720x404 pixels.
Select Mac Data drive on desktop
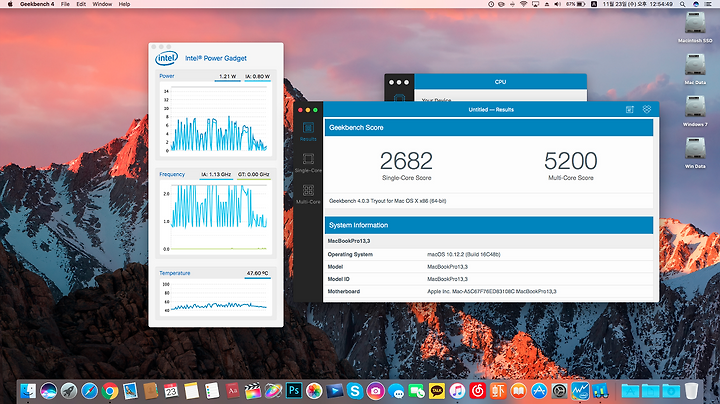[695, 68]
